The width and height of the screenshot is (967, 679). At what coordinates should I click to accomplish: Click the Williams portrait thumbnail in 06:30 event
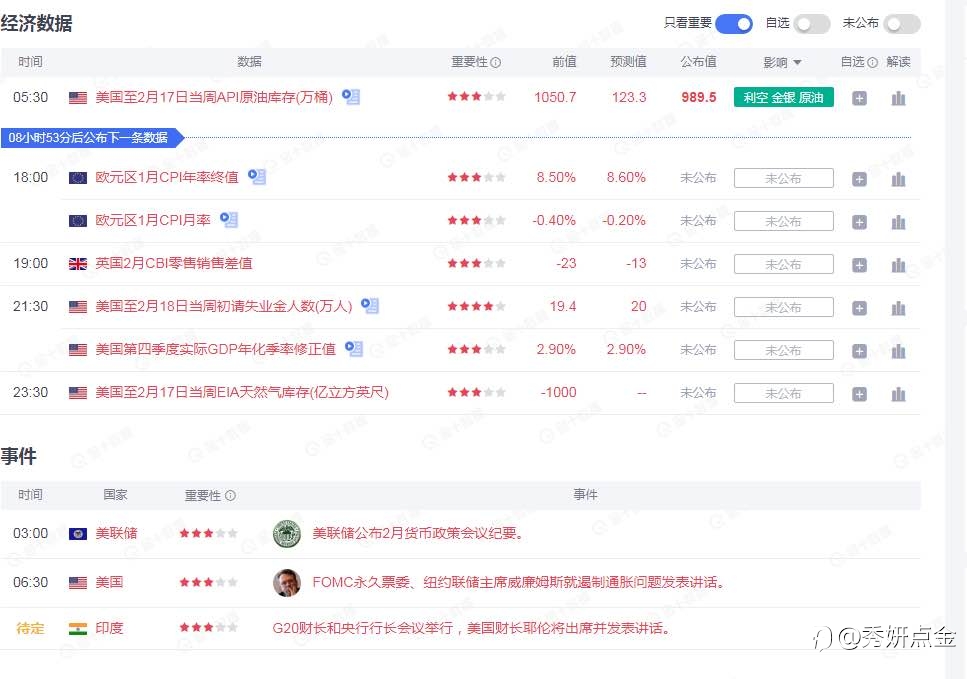287,583
